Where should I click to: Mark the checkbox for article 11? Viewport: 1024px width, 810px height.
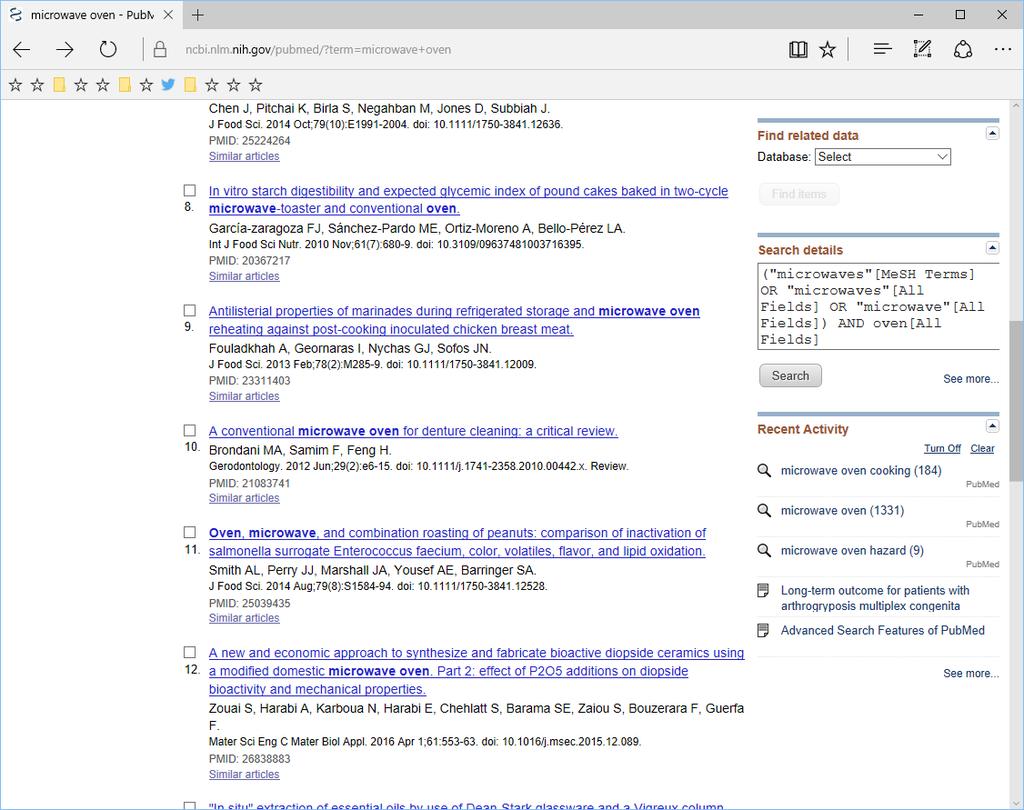click(189, 532)
